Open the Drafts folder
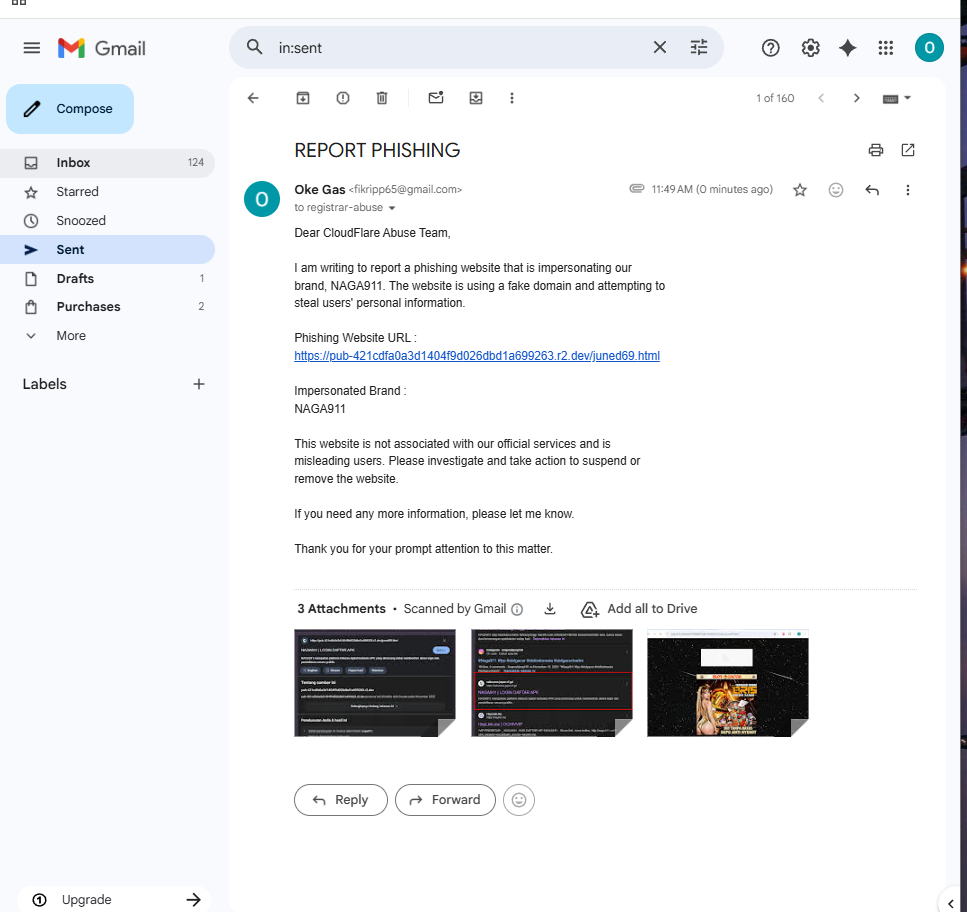 pos(107,278)
